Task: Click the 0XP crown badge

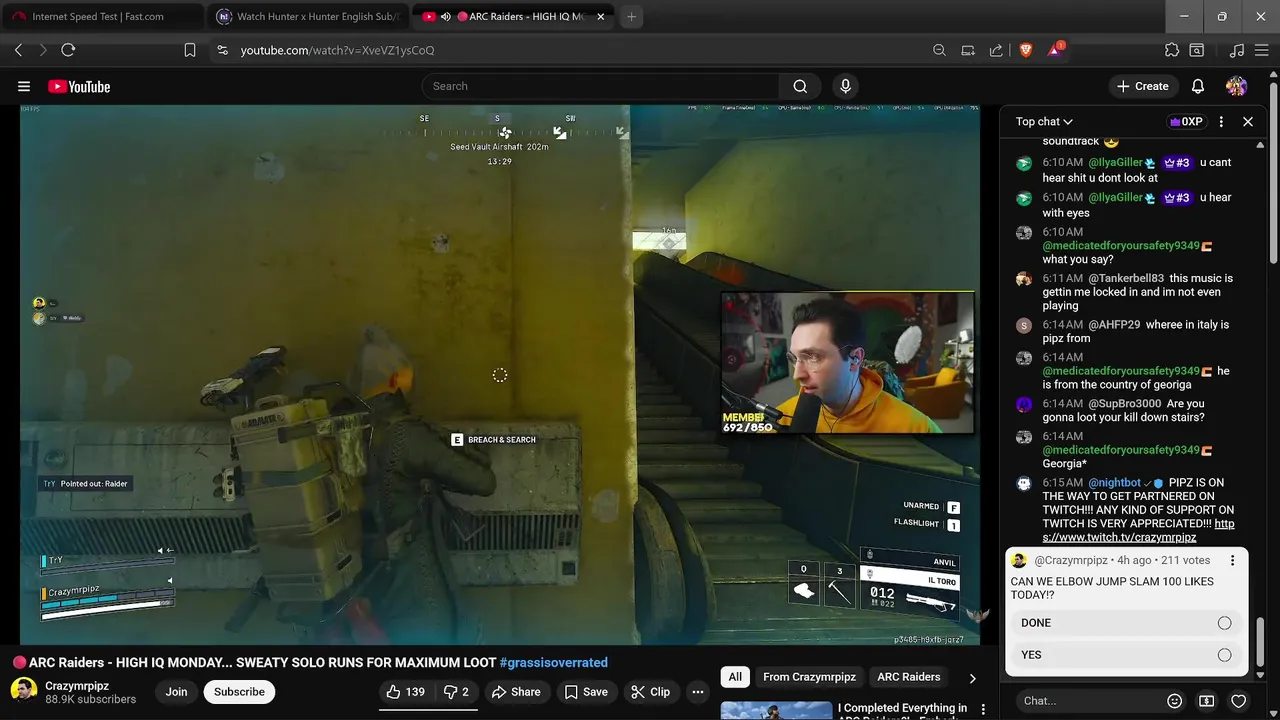Action: pyautogui.click(x=1185, y=121)
